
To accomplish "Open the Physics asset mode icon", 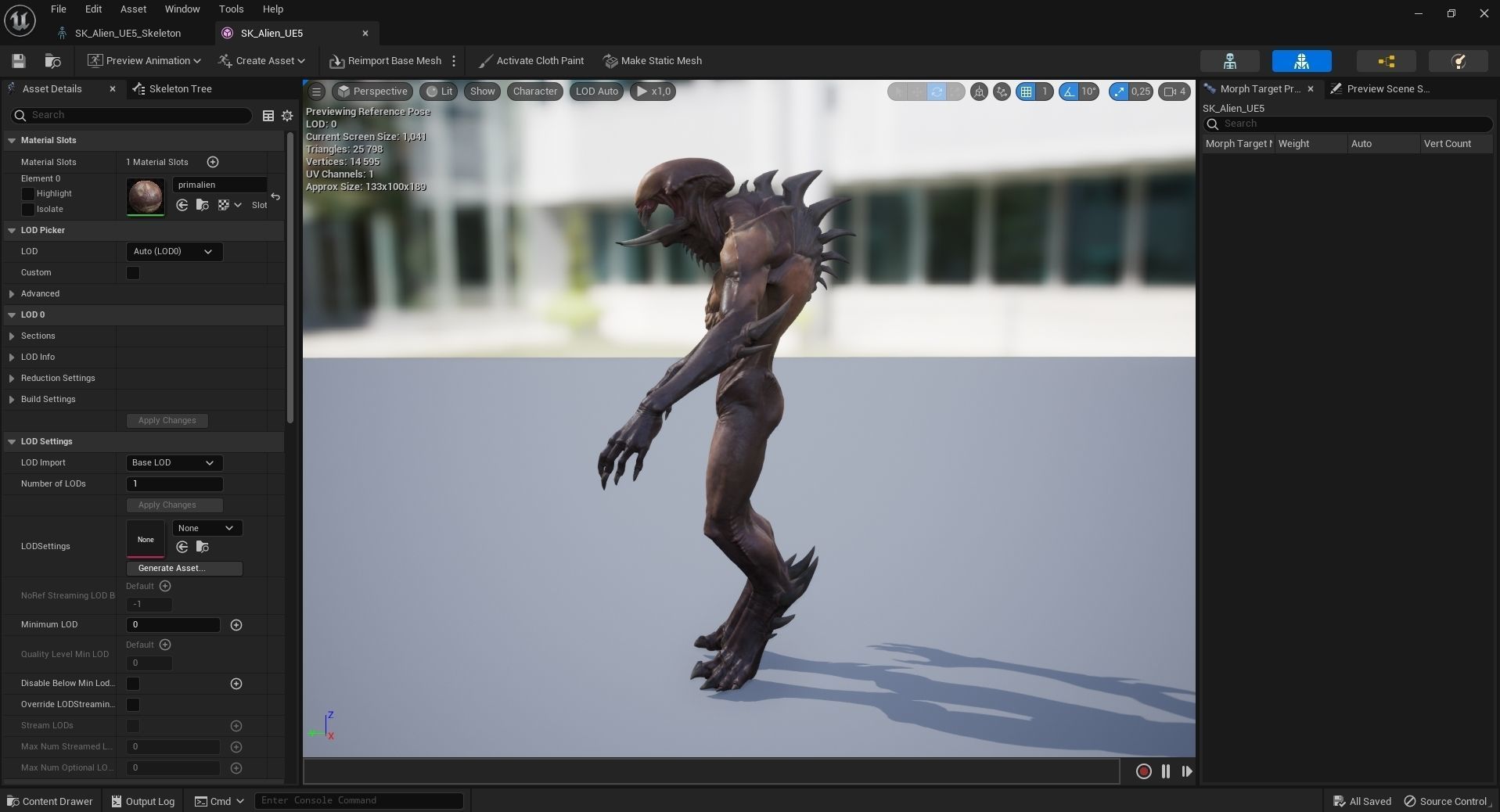I will [x=1458, y=61].
